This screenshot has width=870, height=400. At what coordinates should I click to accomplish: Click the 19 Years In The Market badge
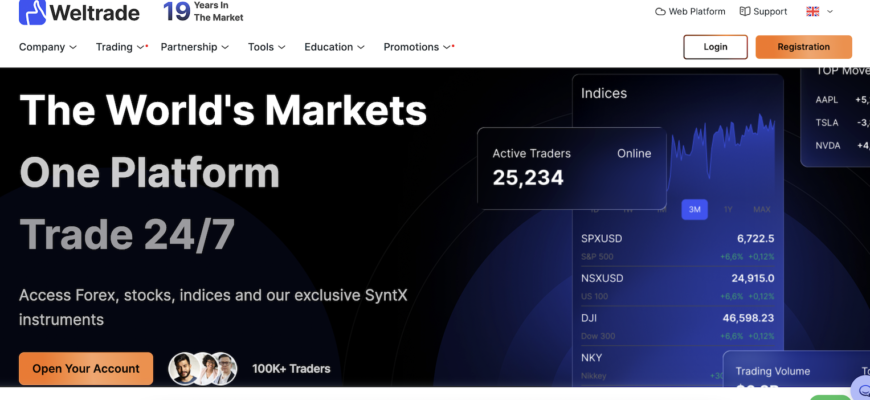point(203,12)
